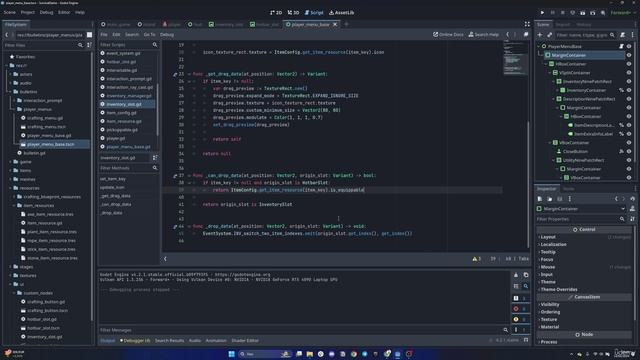Image resolution: width=640 pixels, height=360 pixels.
Task: Clear the output log with the trash icon
Action: [x=516, y=275]
